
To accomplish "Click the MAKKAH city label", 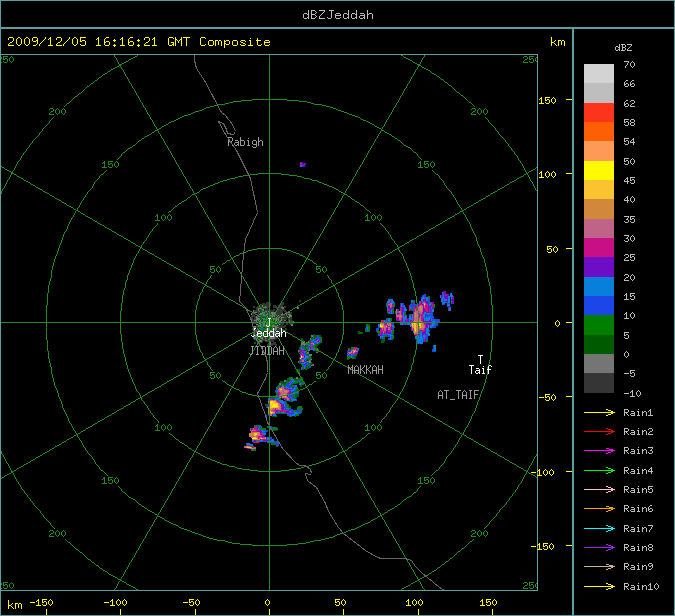I will [x=365, y=370].
